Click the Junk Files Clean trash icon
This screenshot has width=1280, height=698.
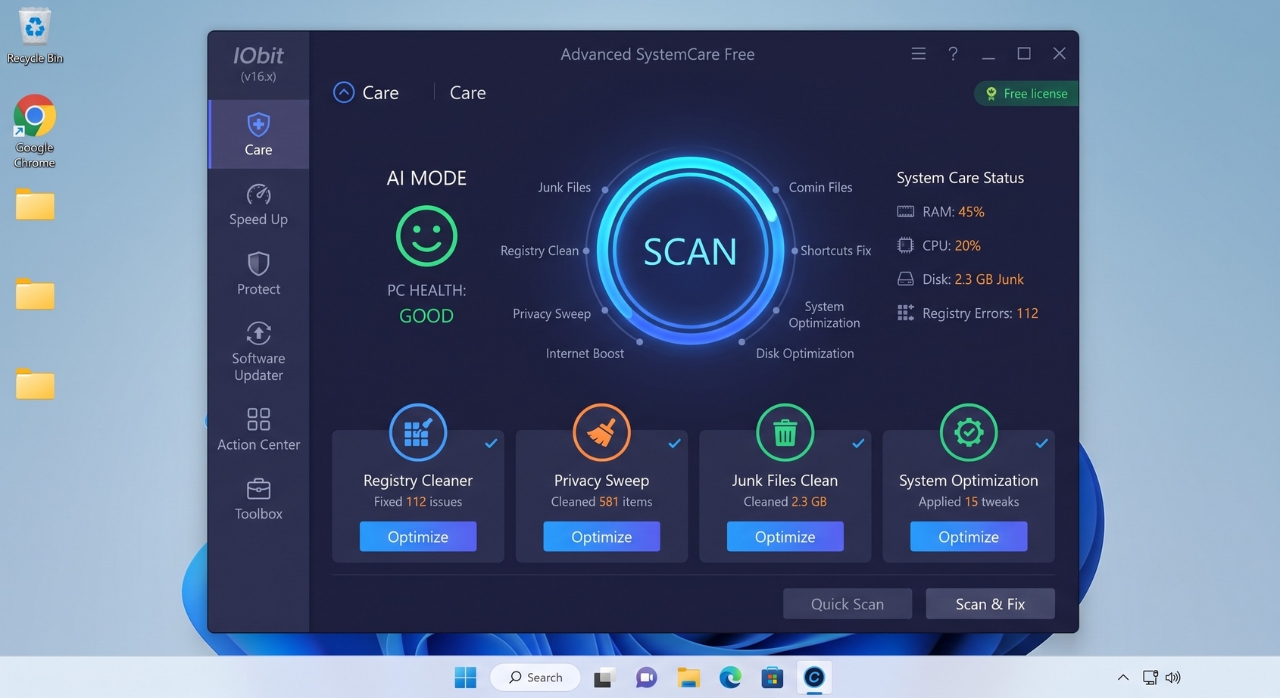[785, 432]
